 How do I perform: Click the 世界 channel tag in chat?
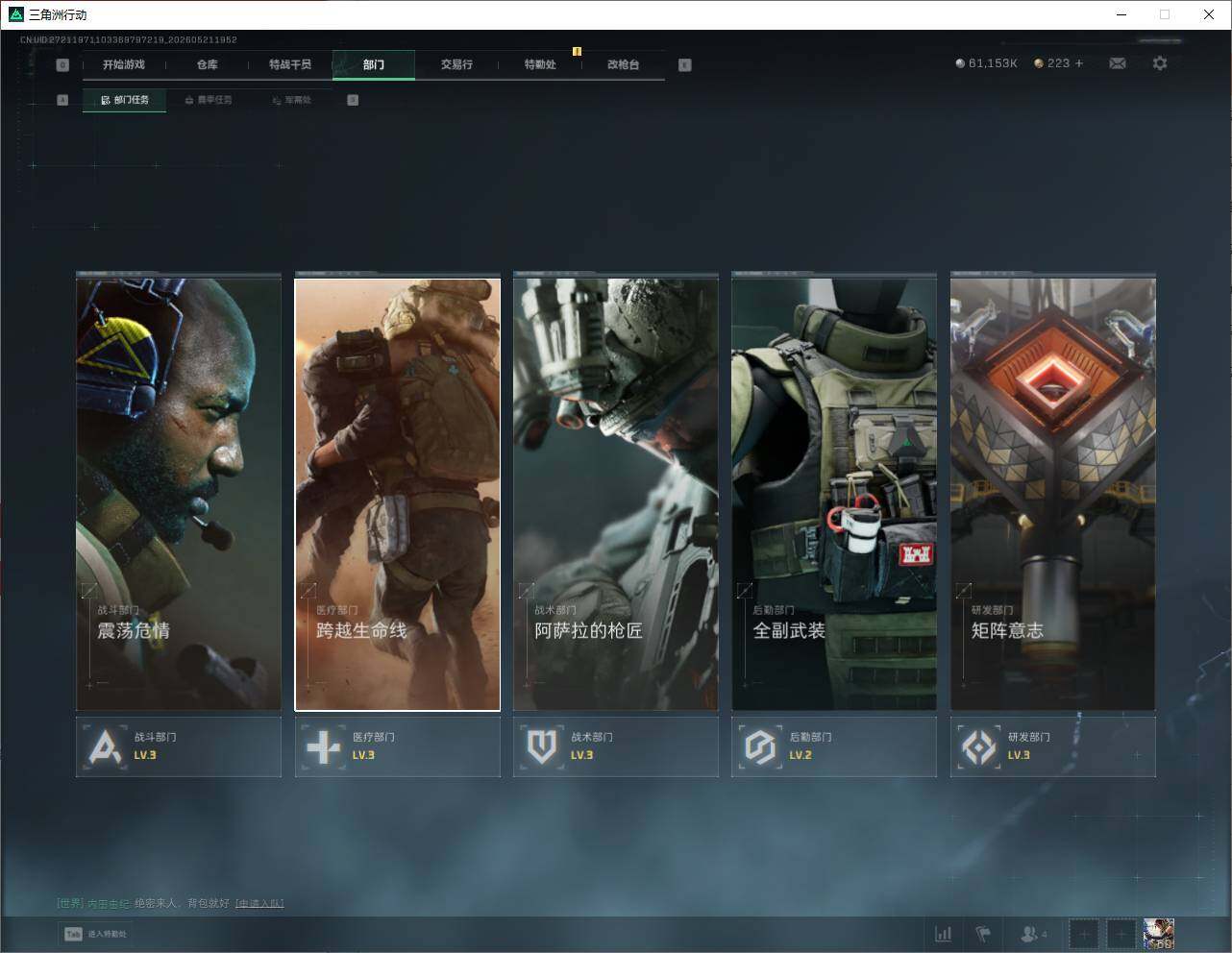point(70,903)
